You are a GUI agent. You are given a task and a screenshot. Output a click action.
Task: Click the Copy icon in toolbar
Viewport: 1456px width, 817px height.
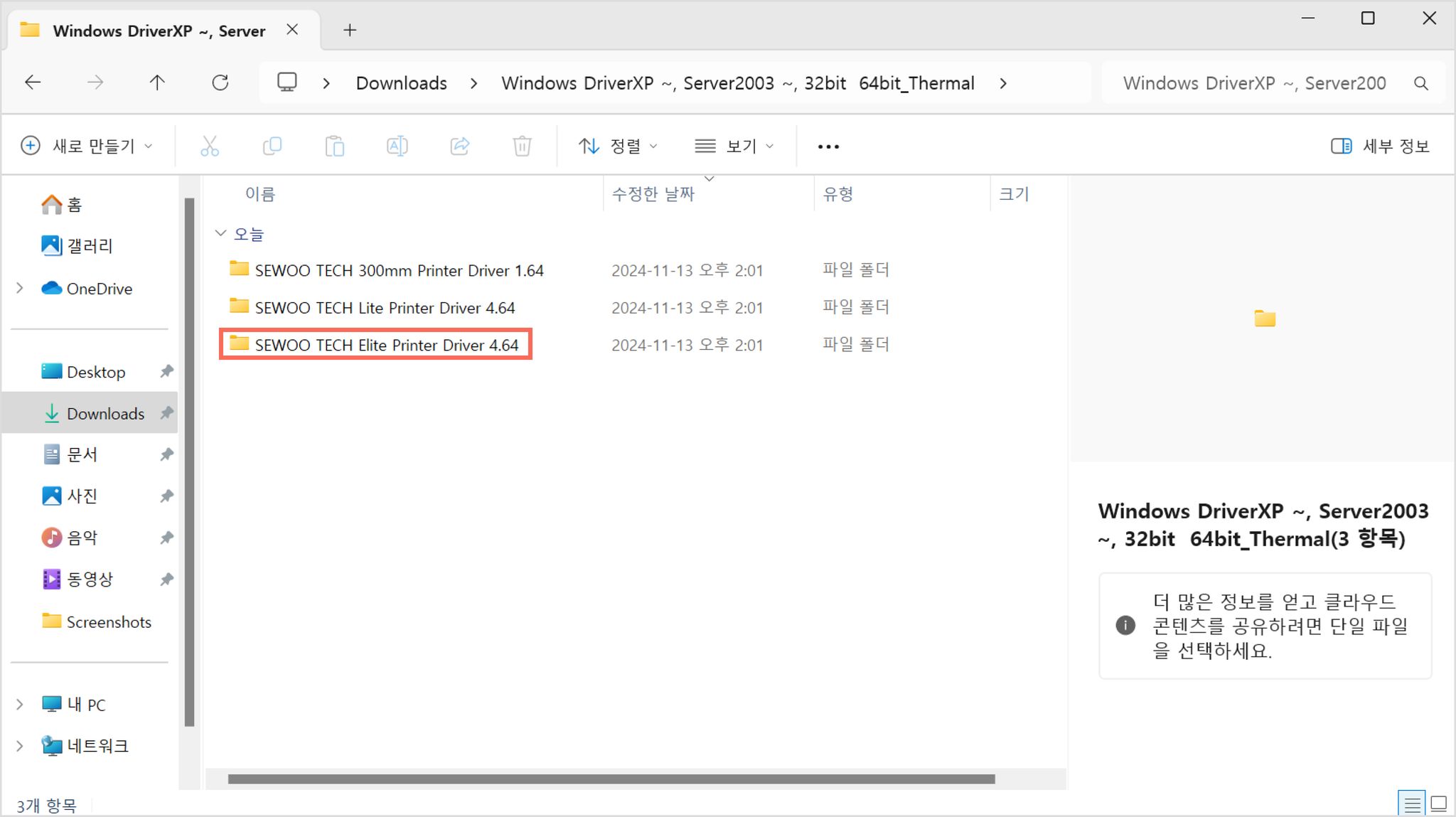tap(272, 146)
